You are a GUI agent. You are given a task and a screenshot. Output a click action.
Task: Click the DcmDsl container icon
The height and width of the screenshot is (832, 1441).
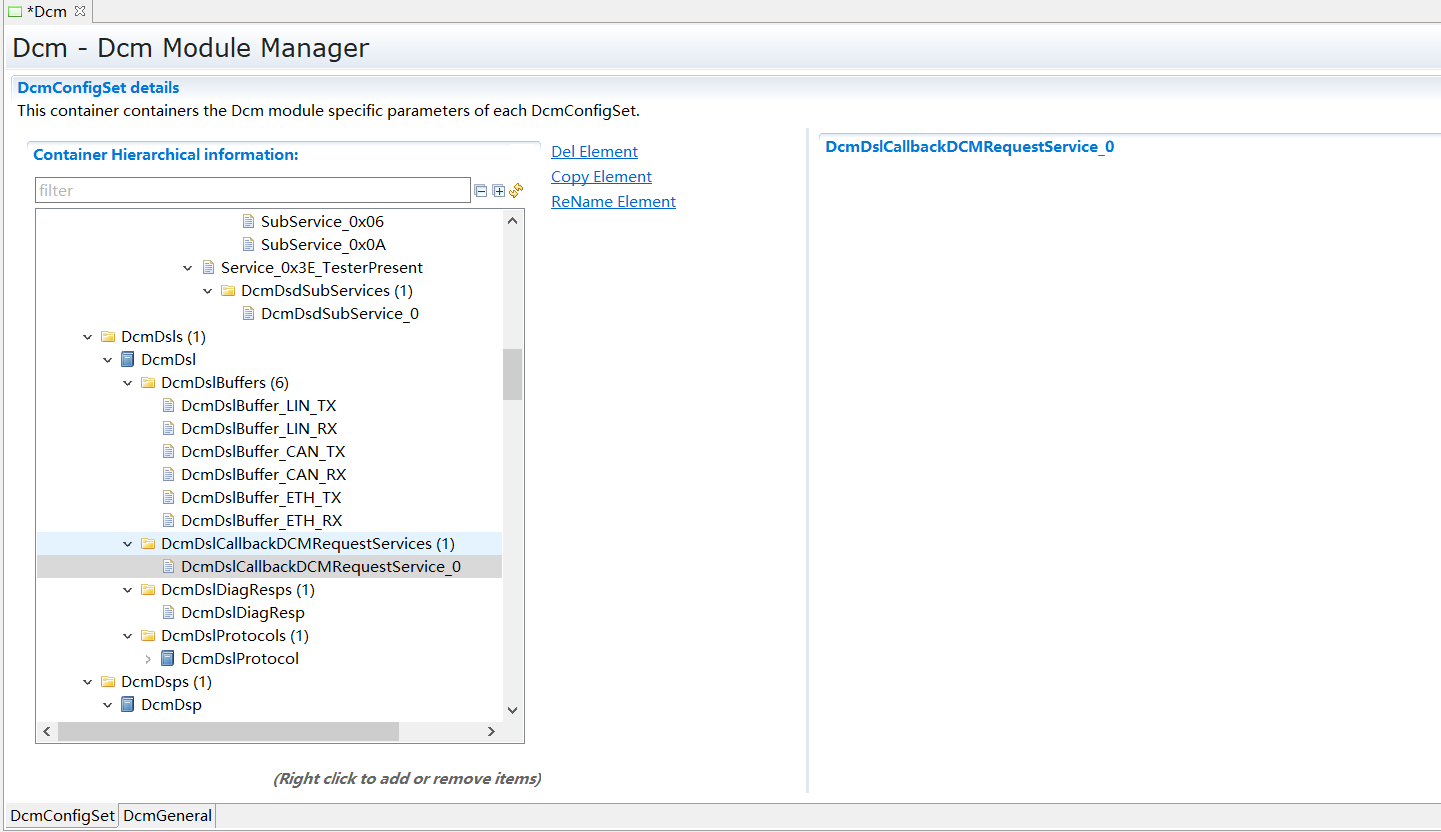(x=128, y=359)
